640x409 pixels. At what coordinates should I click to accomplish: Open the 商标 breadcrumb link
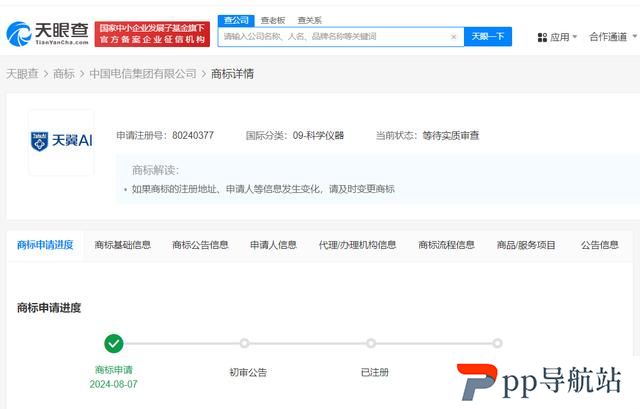[64, 74]
